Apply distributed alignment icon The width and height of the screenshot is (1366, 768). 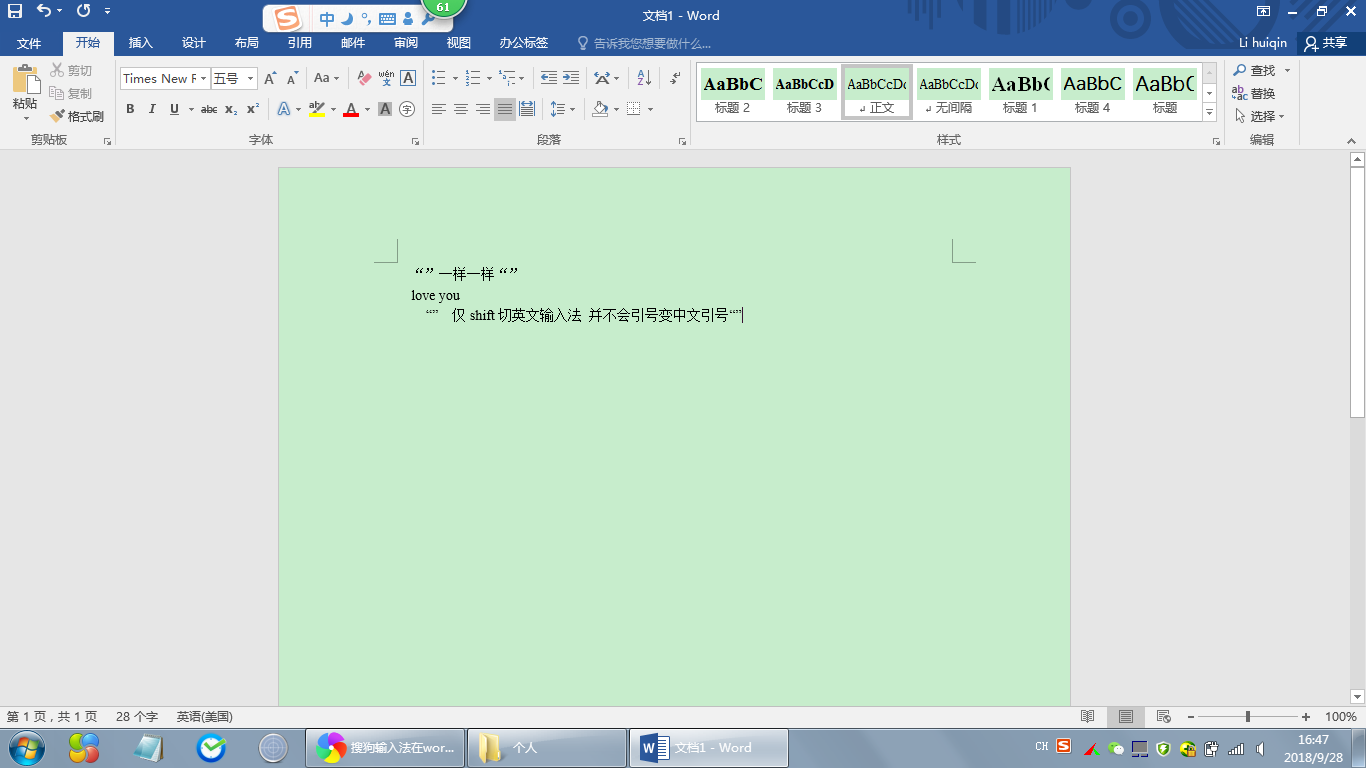tap(527, 109)
